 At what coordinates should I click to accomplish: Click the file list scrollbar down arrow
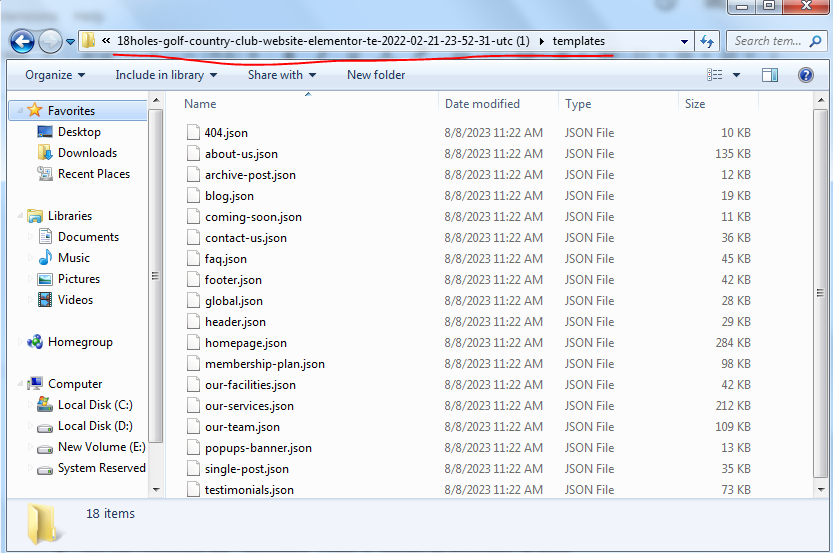(x=821, y=489)
